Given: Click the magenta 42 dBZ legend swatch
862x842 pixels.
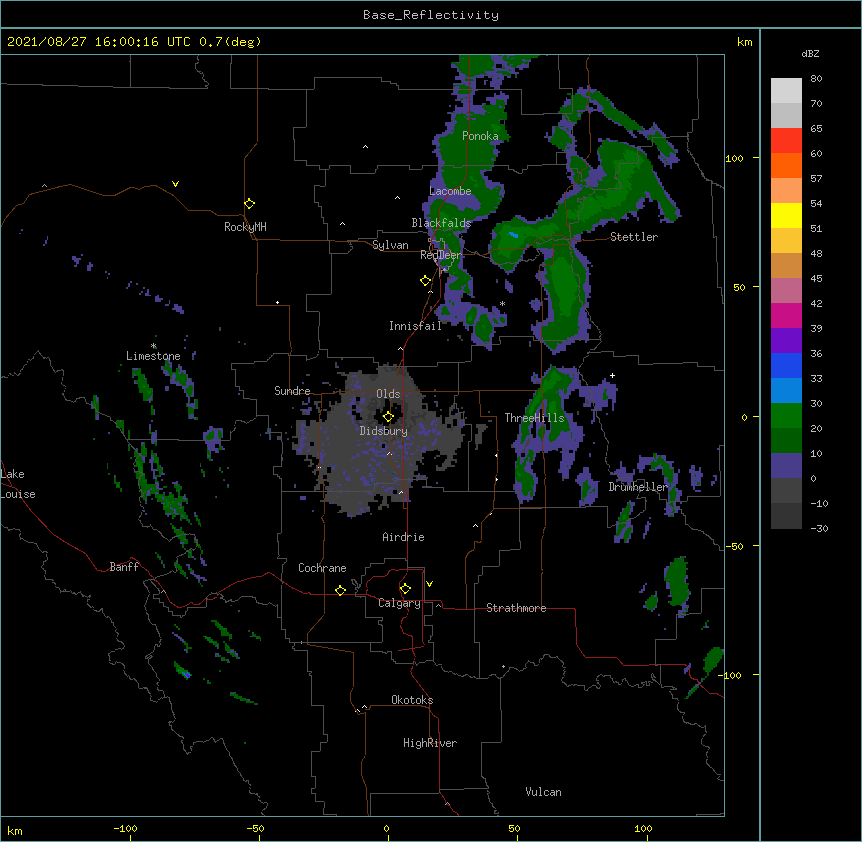Looking at the screenshot, I should [x=786, y=315].
